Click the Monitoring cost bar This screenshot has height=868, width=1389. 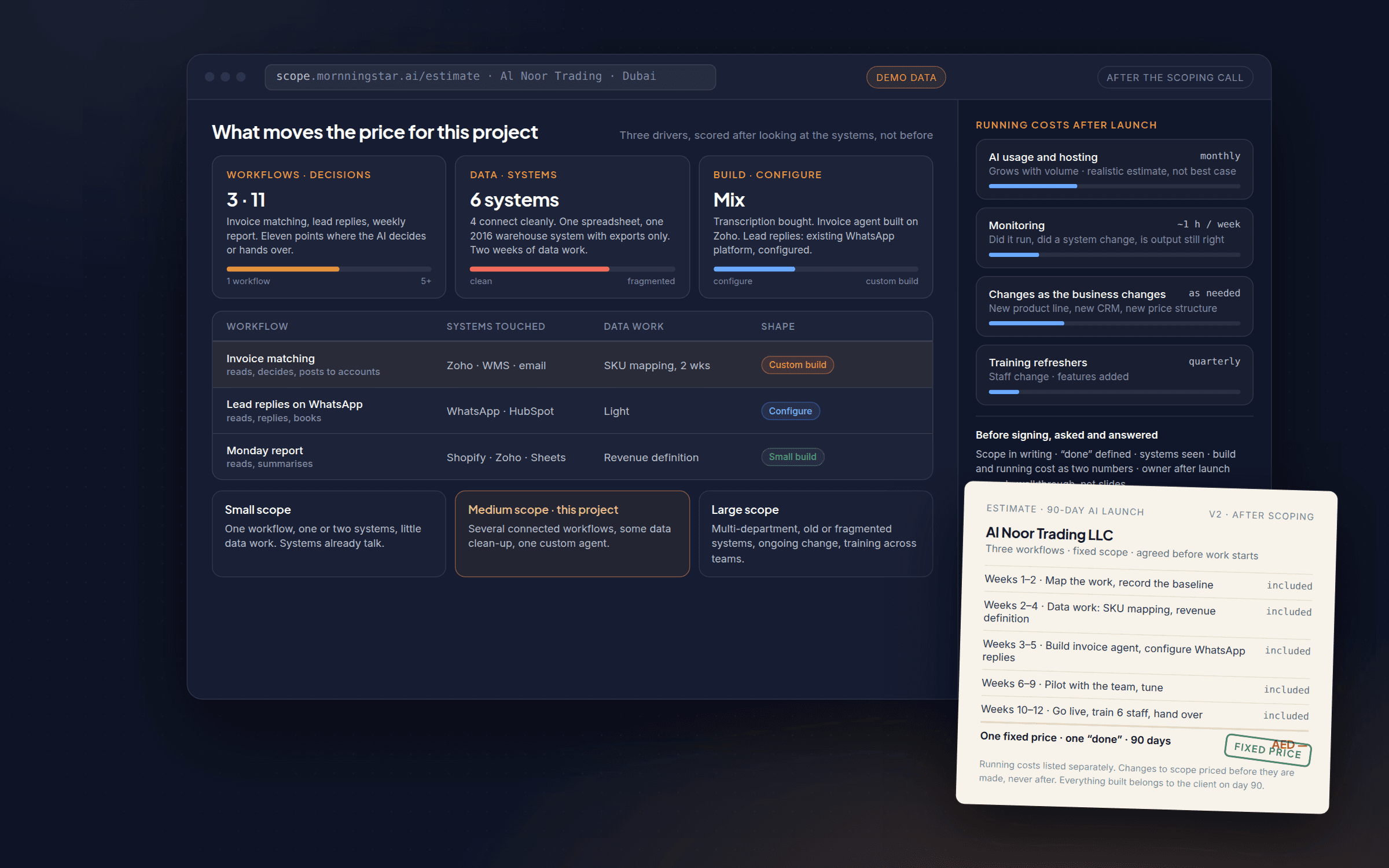click(x=1114, y=255)
